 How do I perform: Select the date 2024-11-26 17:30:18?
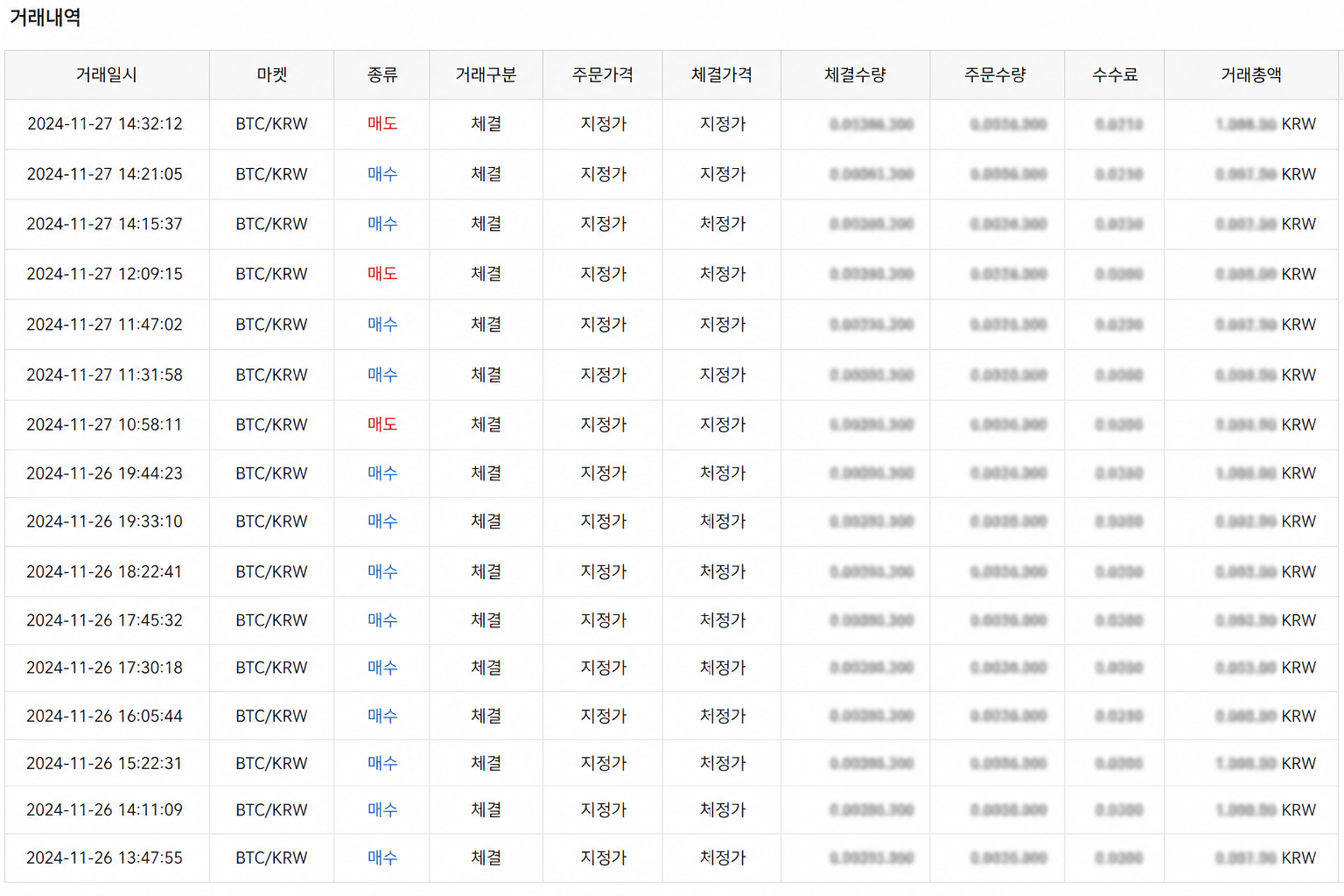point(105,668)
